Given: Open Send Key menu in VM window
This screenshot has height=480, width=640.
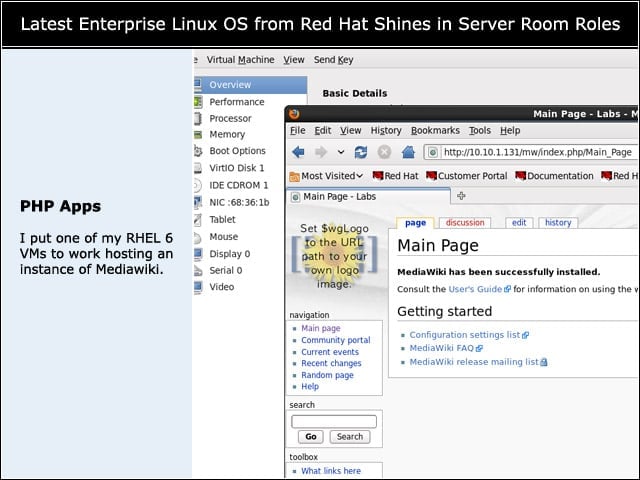Looking at the screenshot, I should (x=333, y=60).
